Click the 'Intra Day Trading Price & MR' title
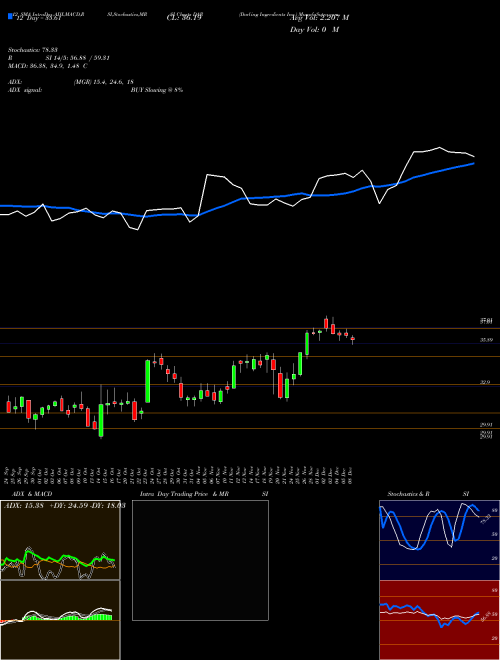This screenshot has width=500, height=660. pyautogui.click(x=184, y=494)
